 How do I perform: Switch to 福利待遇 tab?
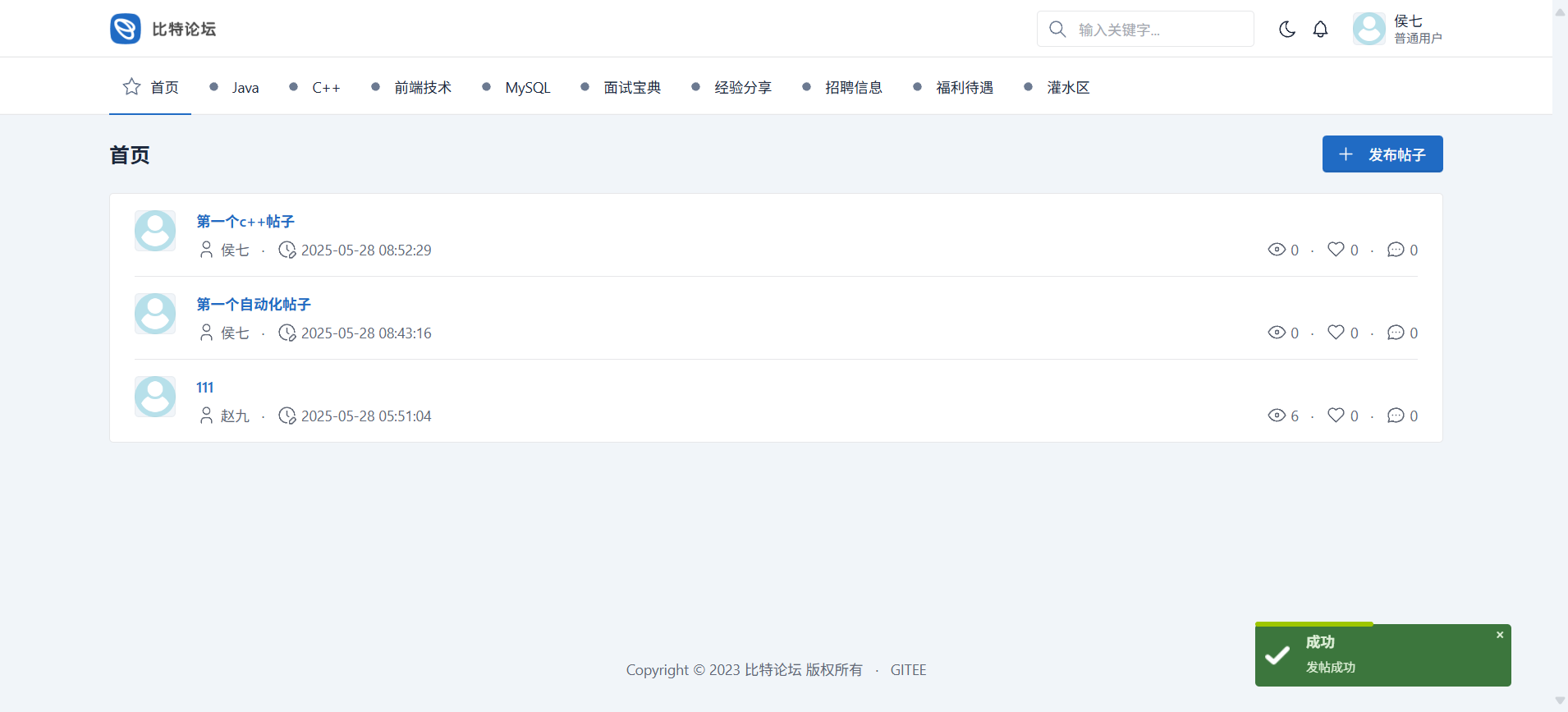[953, 87]
